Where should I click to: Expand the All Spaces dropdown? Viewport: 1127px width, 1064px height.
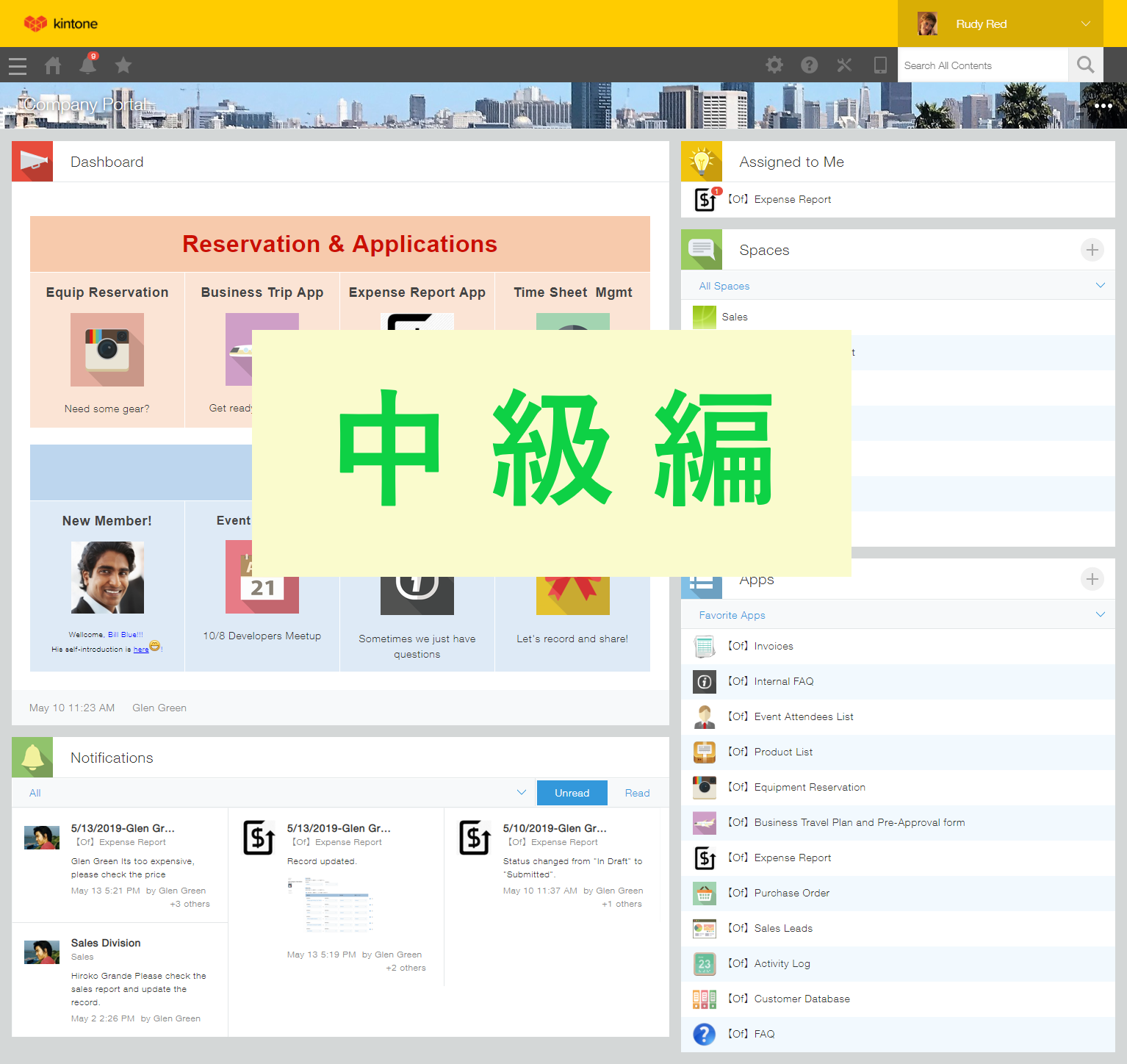(x=1100, y=286)
